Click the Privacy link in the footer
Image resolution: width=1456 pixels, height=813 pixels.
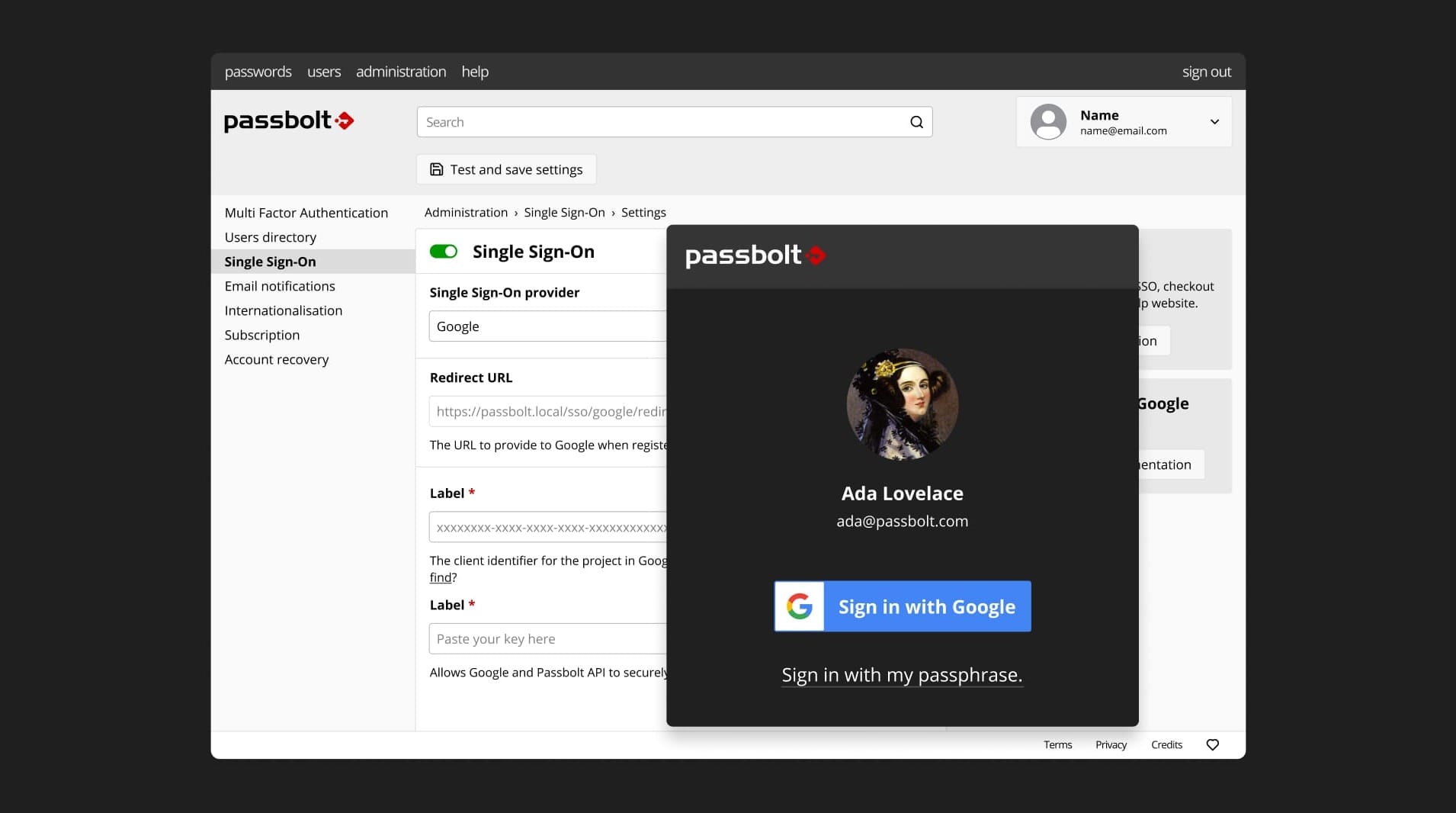1110,745
